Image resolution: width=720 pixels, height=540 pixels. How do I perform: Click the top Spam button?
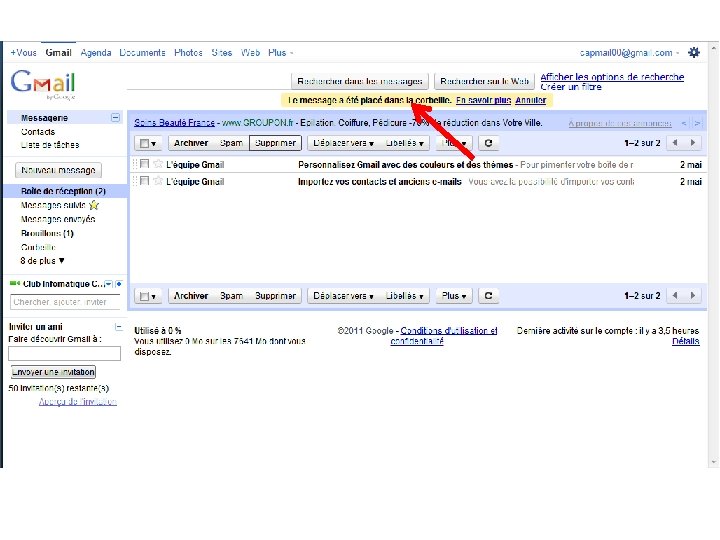231,143
